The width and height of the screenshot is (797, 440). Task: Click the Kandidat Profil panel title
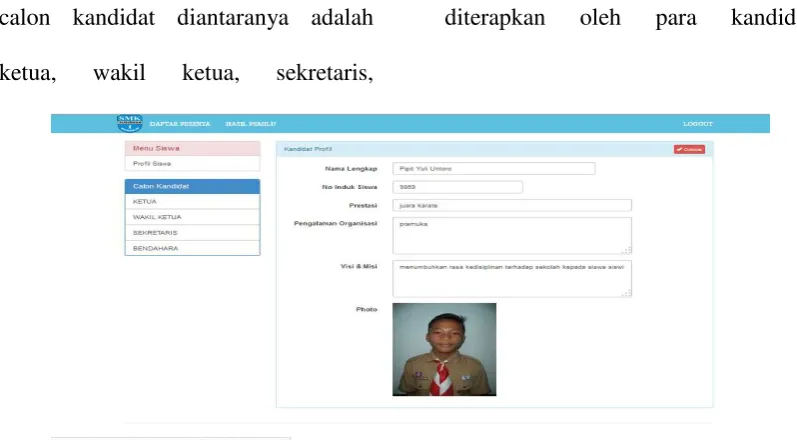[x=308, y=149]
